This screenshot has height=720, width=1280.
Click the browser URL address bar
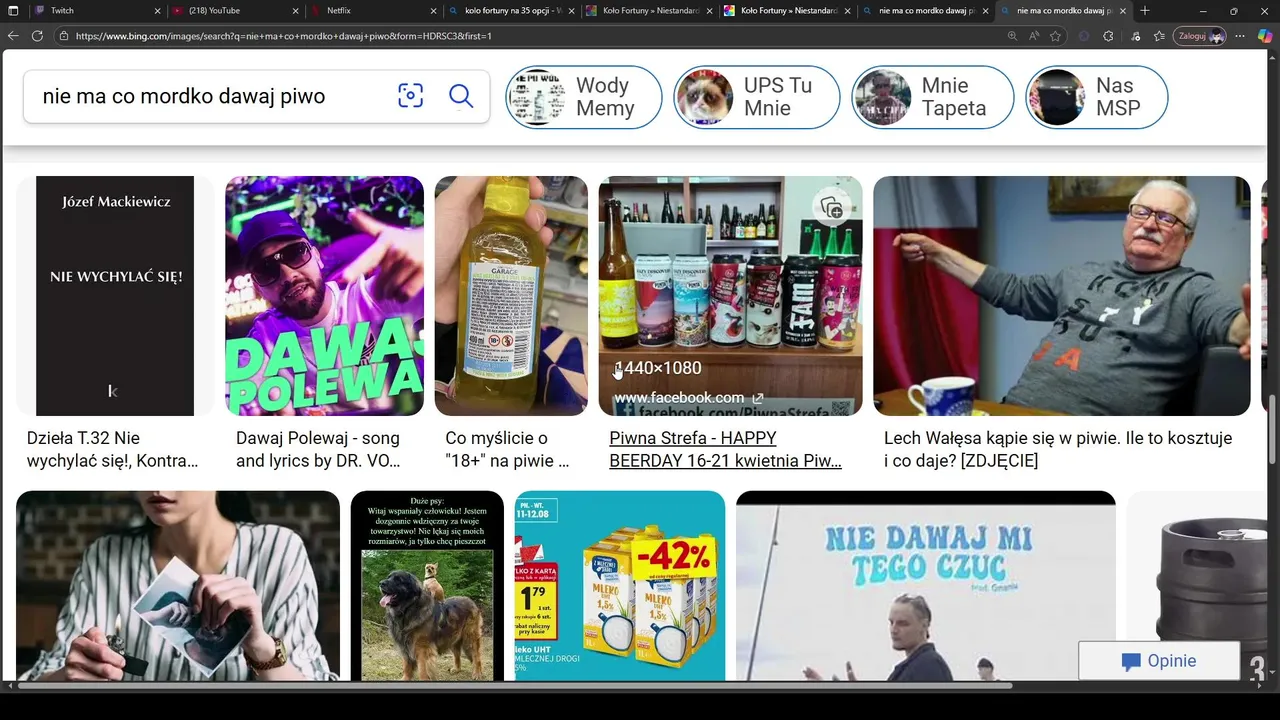tap(530, 36)
